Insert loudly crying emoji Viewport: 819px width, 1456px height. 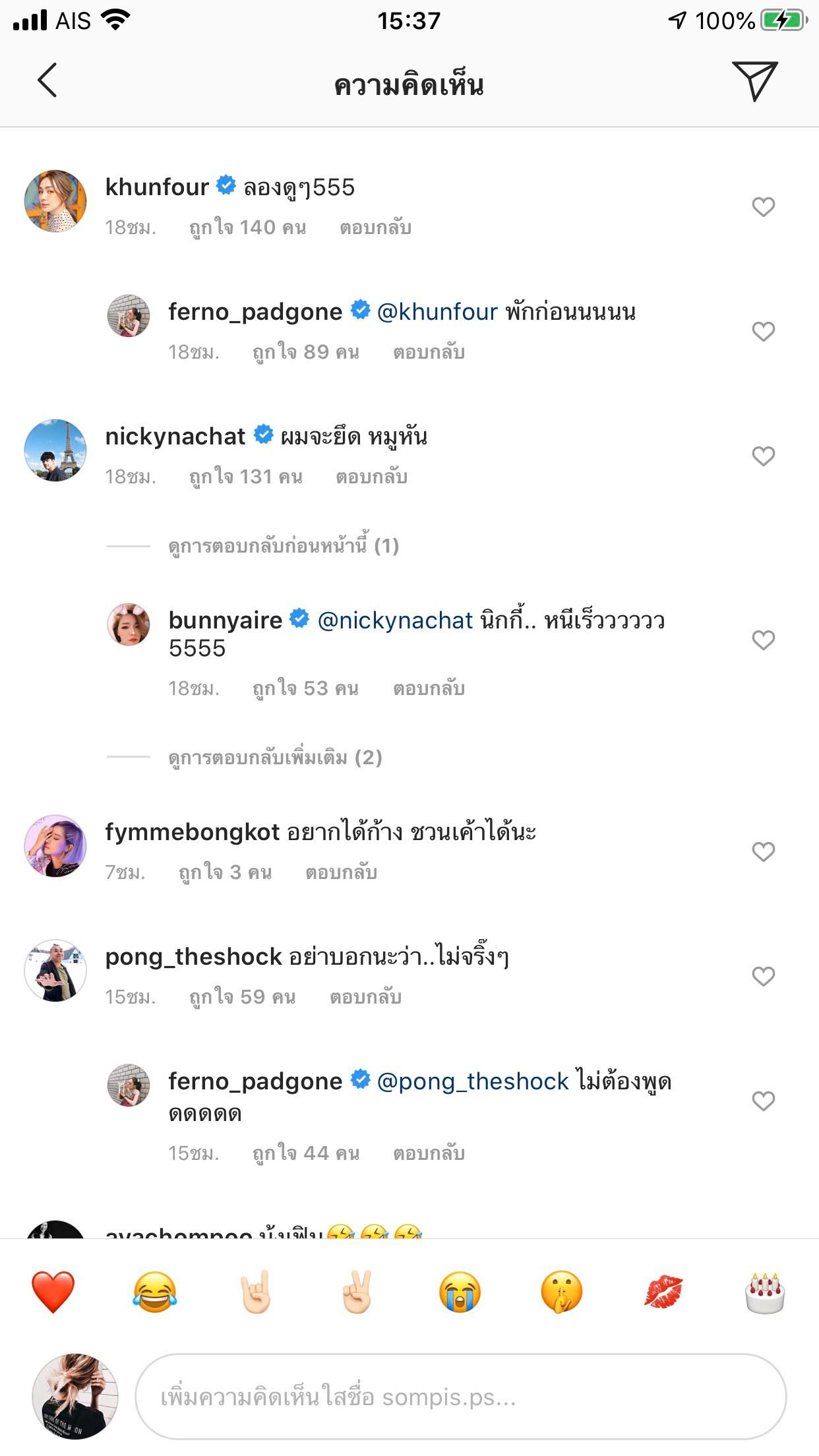pos(460,1292)
